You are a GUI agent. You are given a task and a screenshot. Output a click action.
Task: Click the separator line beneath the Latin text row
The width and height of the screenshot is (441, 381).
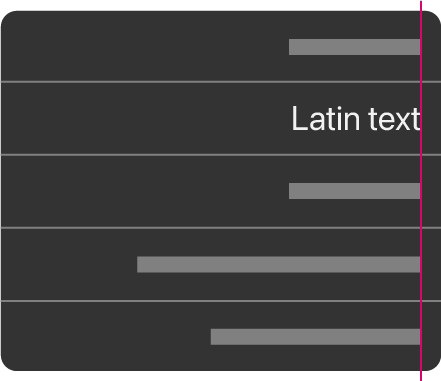pyautogui.click(x=220, y=155)
